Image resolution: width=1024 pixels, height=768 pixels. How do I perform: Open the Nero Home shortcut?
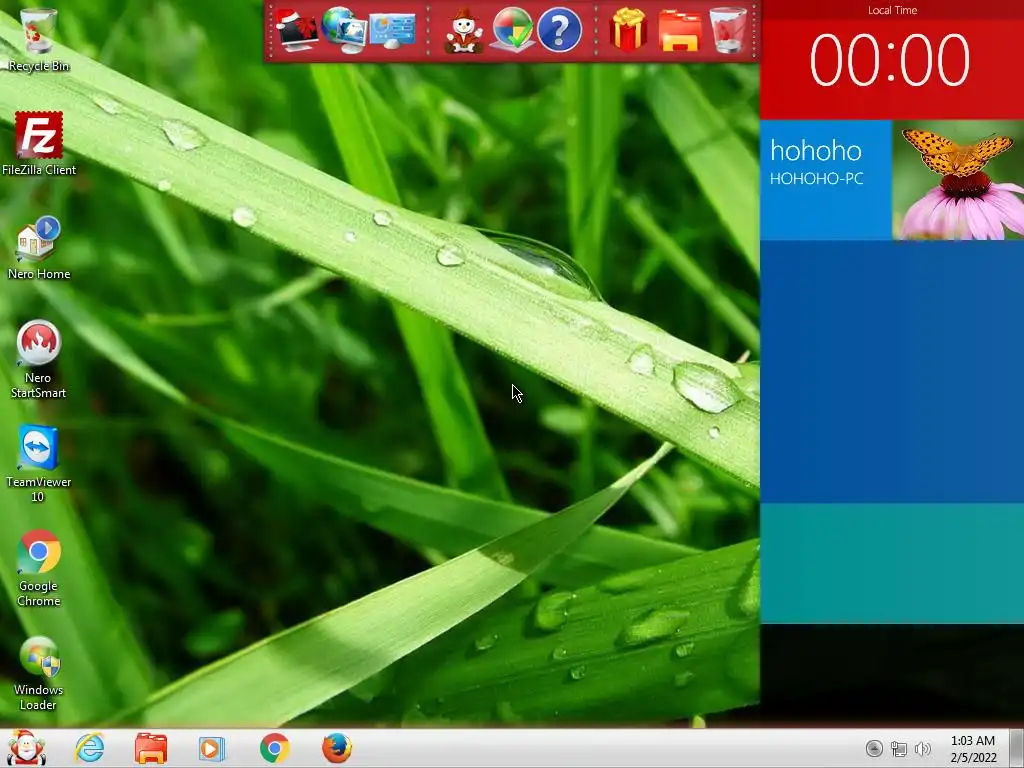point(39,248)
